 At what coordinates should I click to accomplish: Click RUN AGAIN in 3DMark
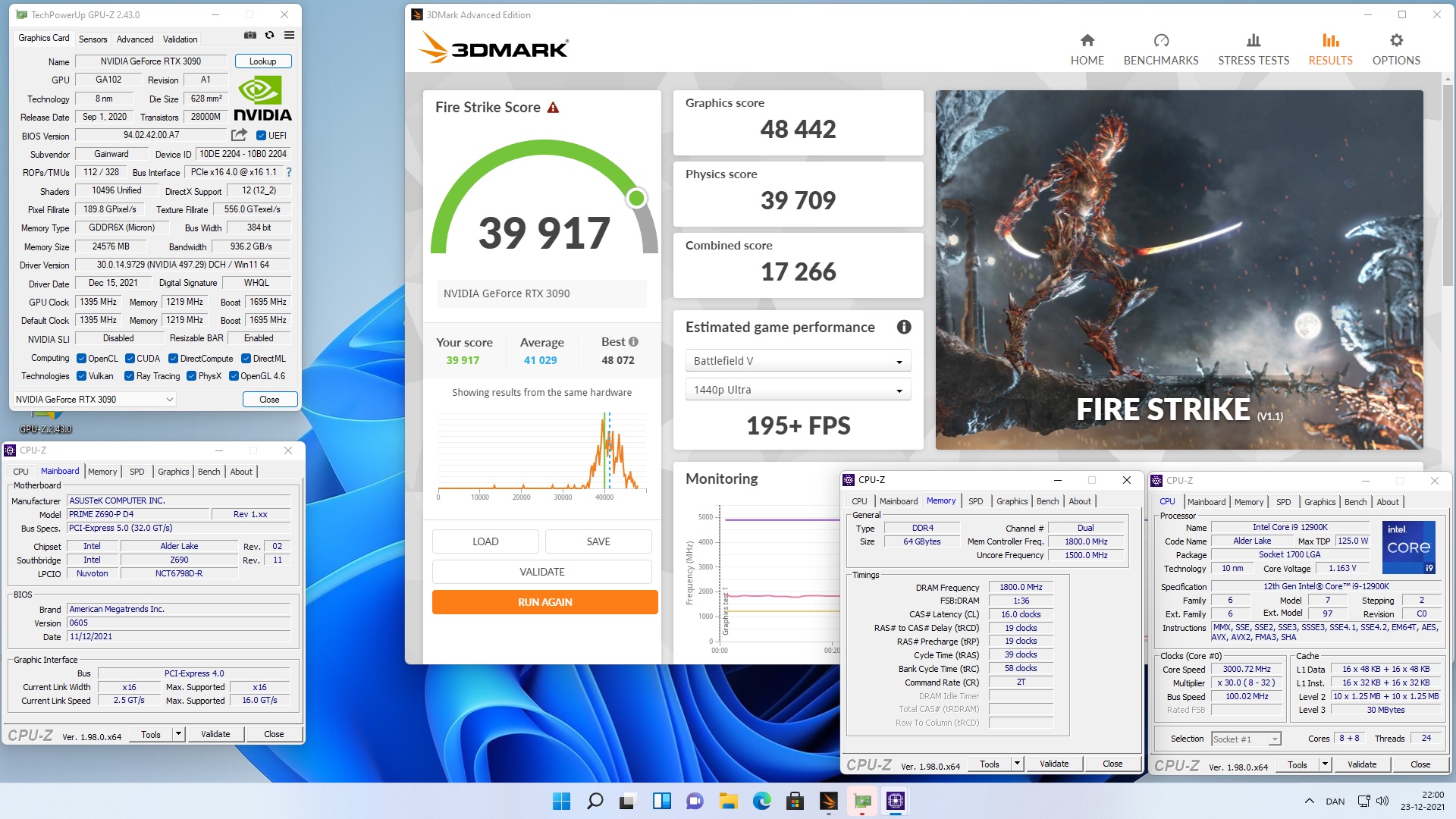pos(544,602)
